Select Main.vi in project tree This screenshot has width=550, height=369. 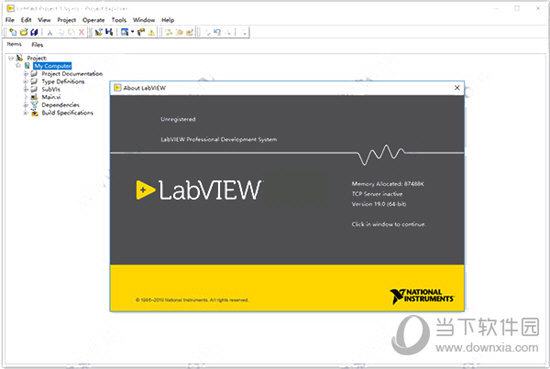pos(51,97)
